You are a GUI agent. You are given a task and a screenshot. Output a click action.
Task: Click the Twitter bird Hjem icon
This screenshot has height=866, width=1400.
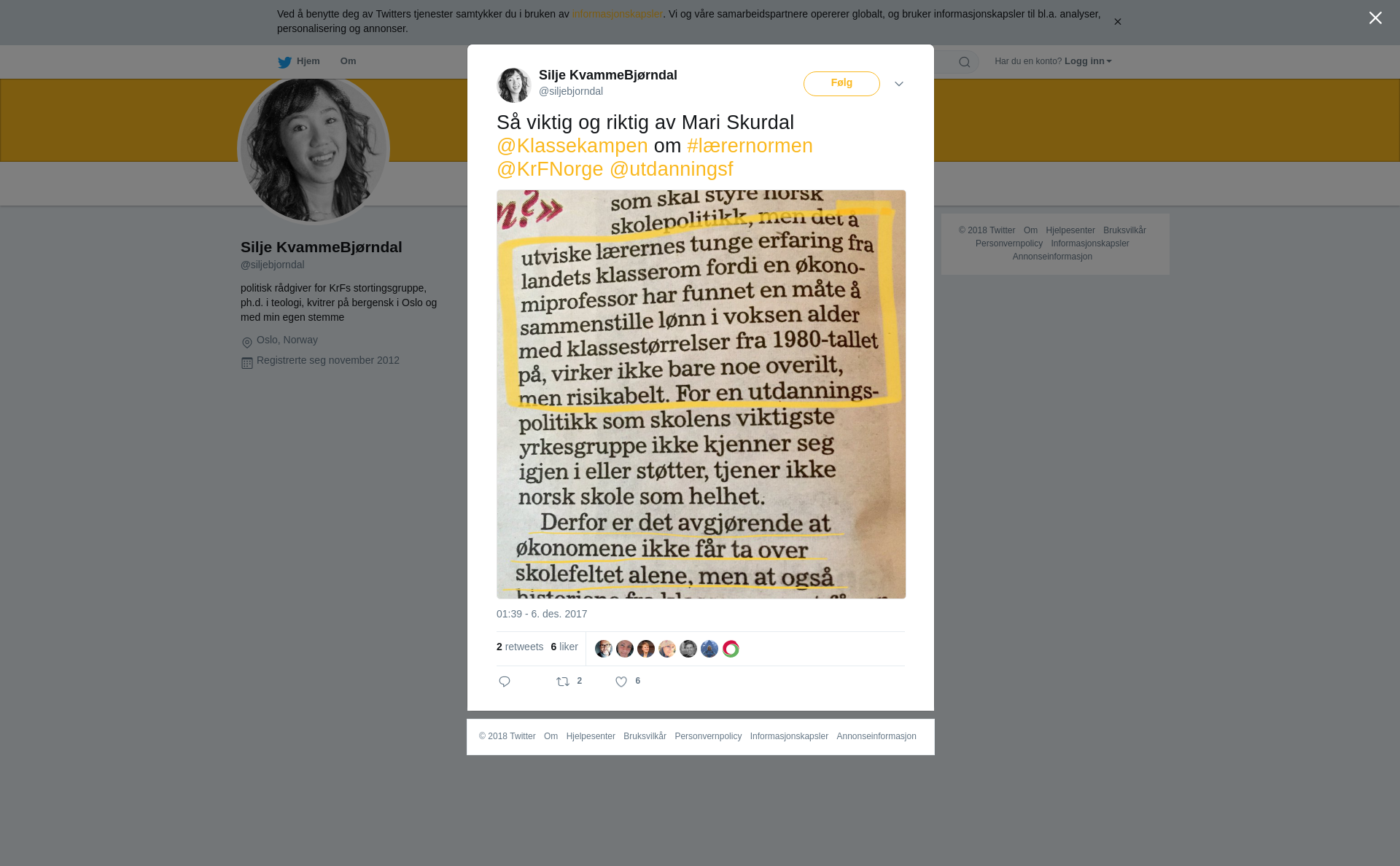284,62
